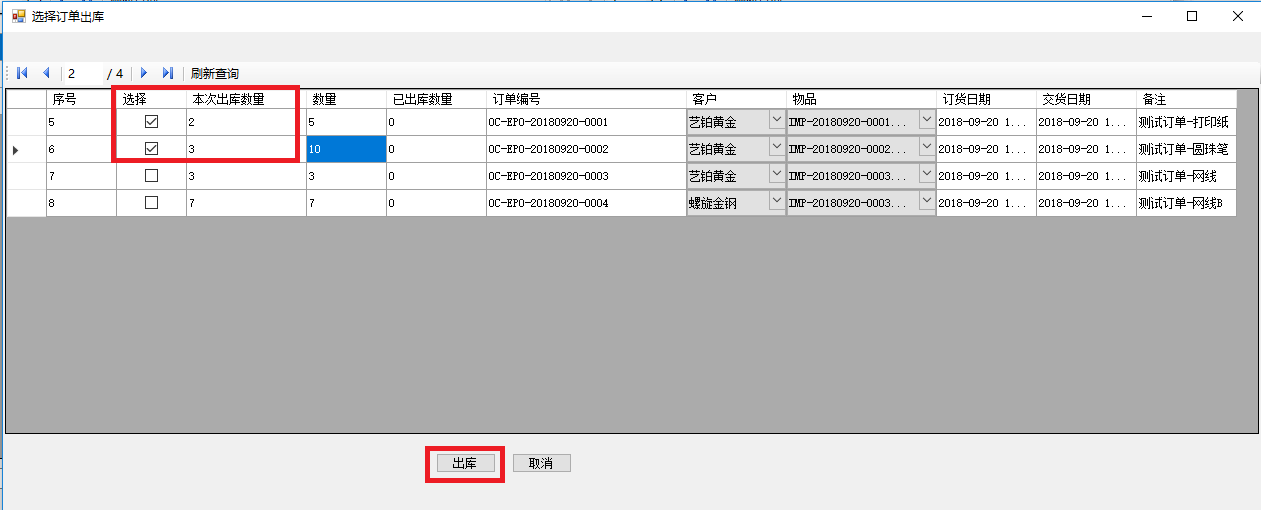Click the 订货日期 column header
1261x510 pixels.
coord(986,99)
